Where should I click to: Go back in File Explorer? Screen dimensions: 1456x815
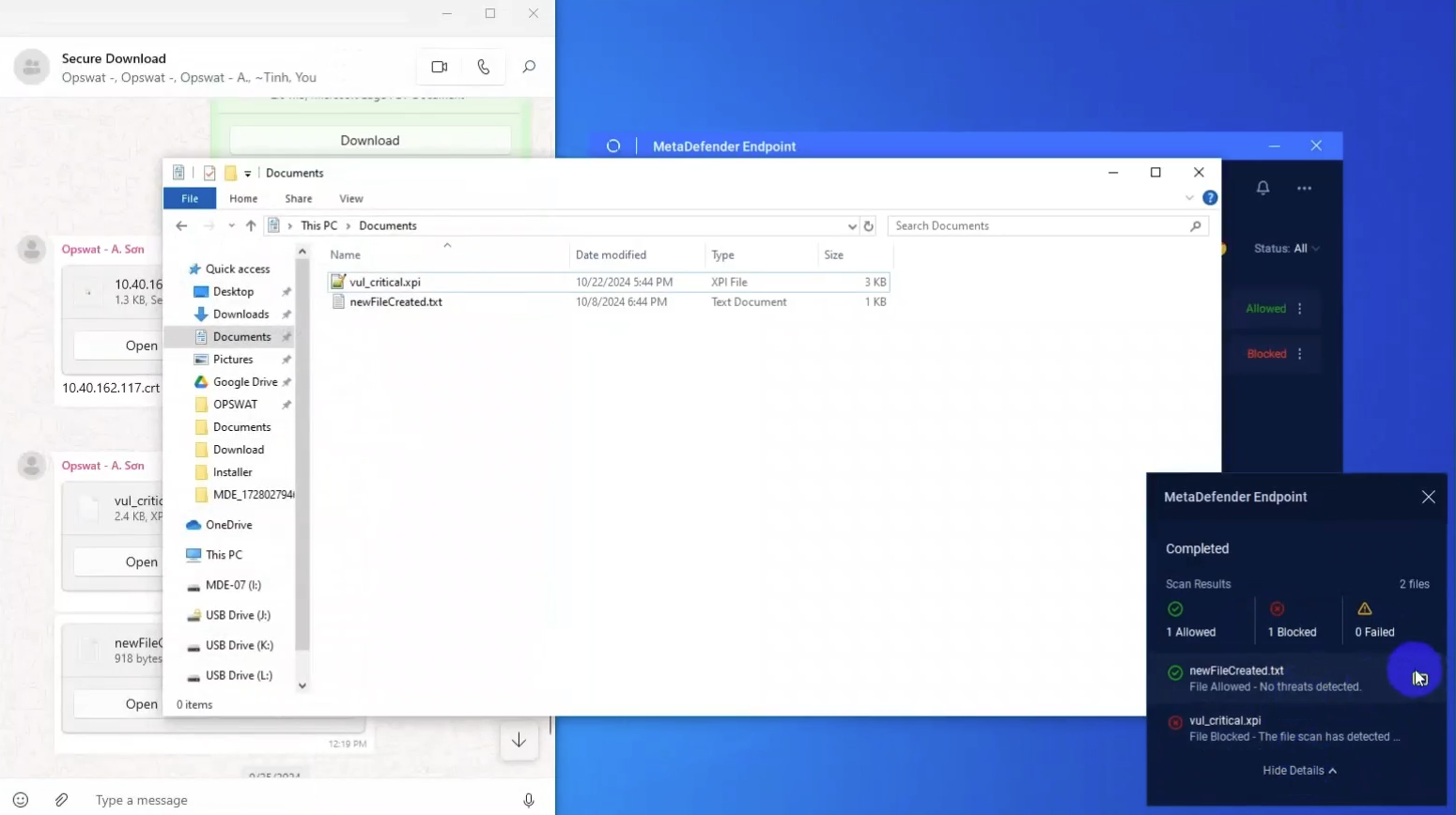(x=181, y=225)
